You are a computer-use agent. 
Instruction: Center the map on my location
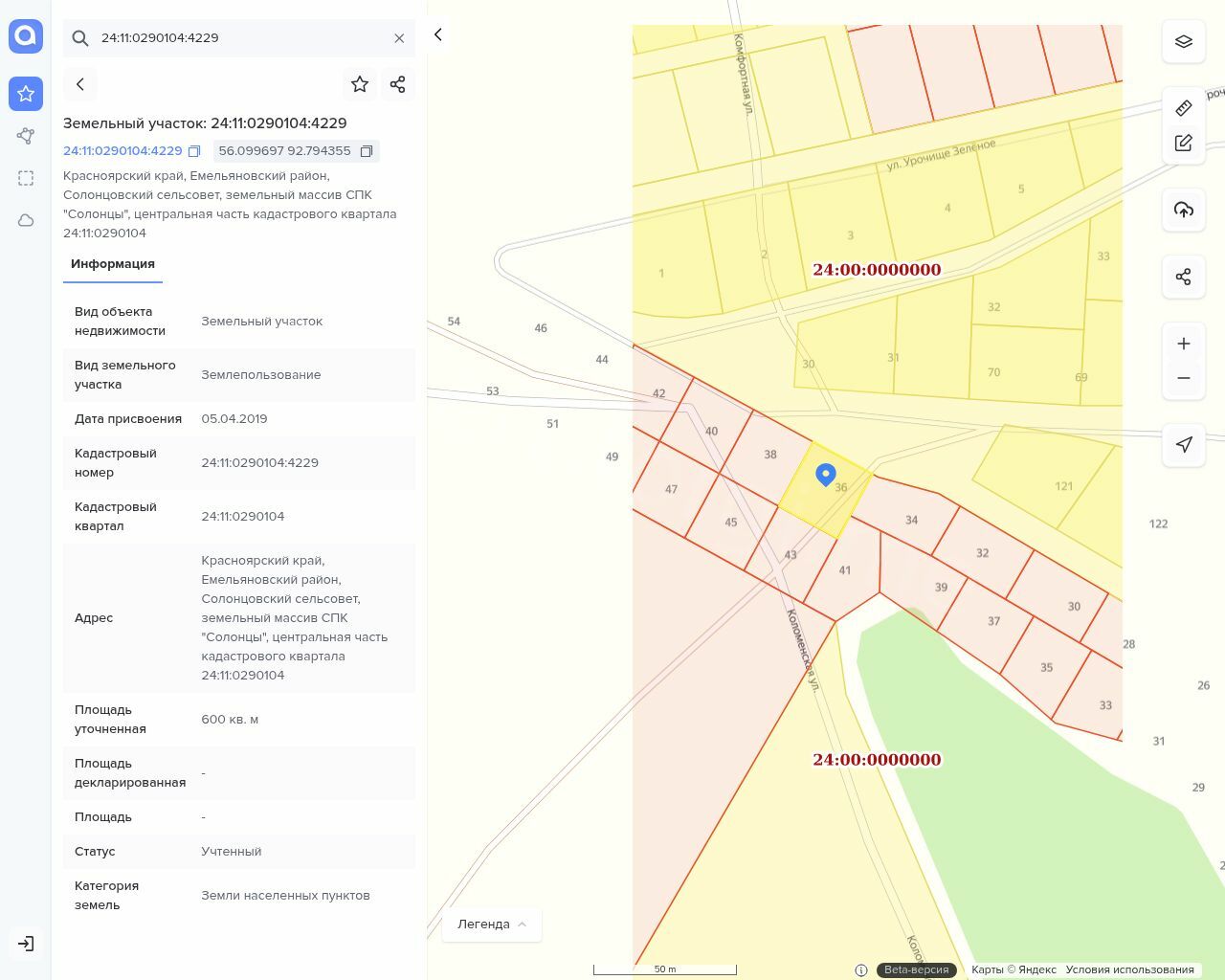coord(1183,444)
